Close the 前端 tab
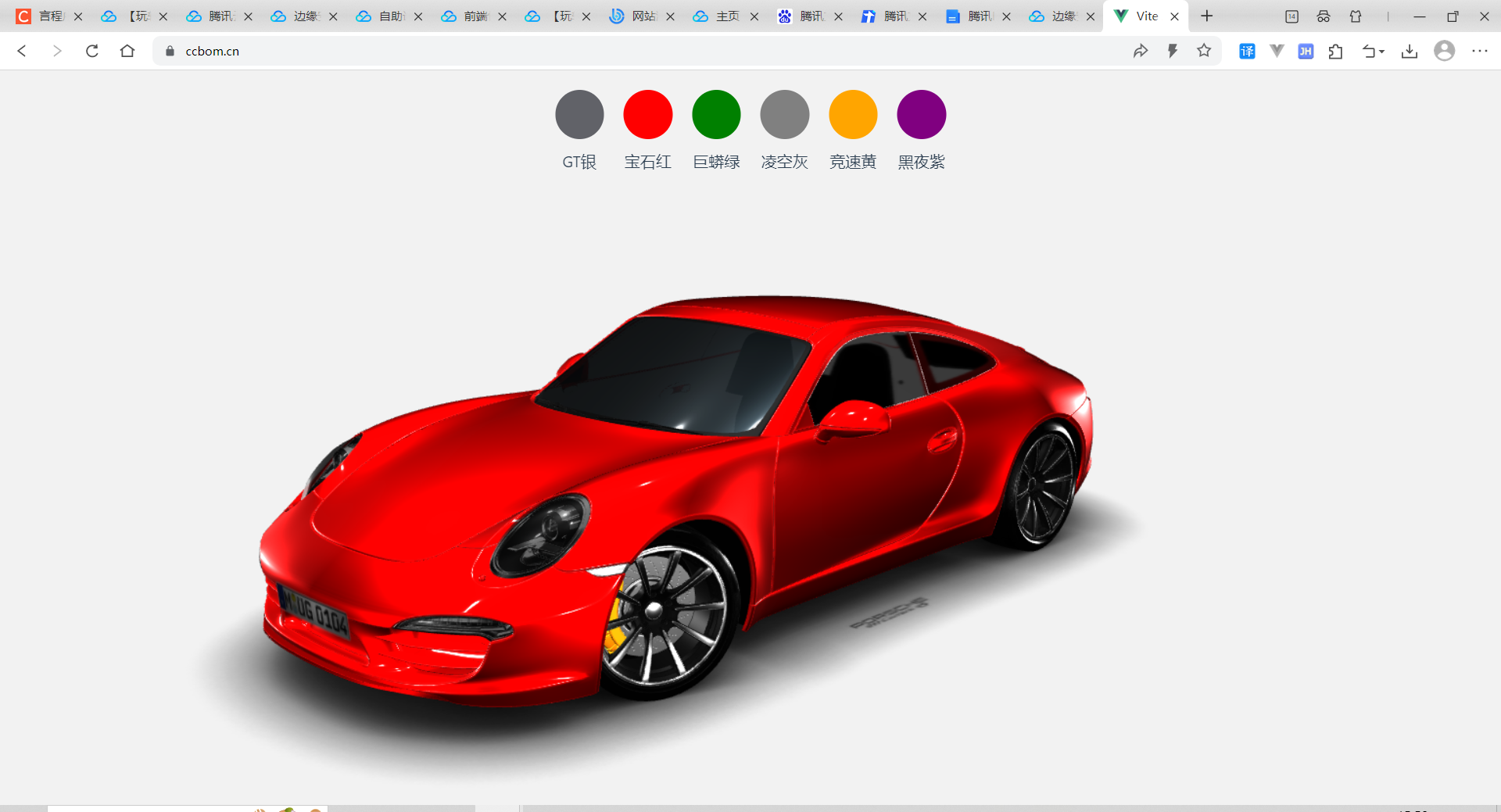 [502, 16]
